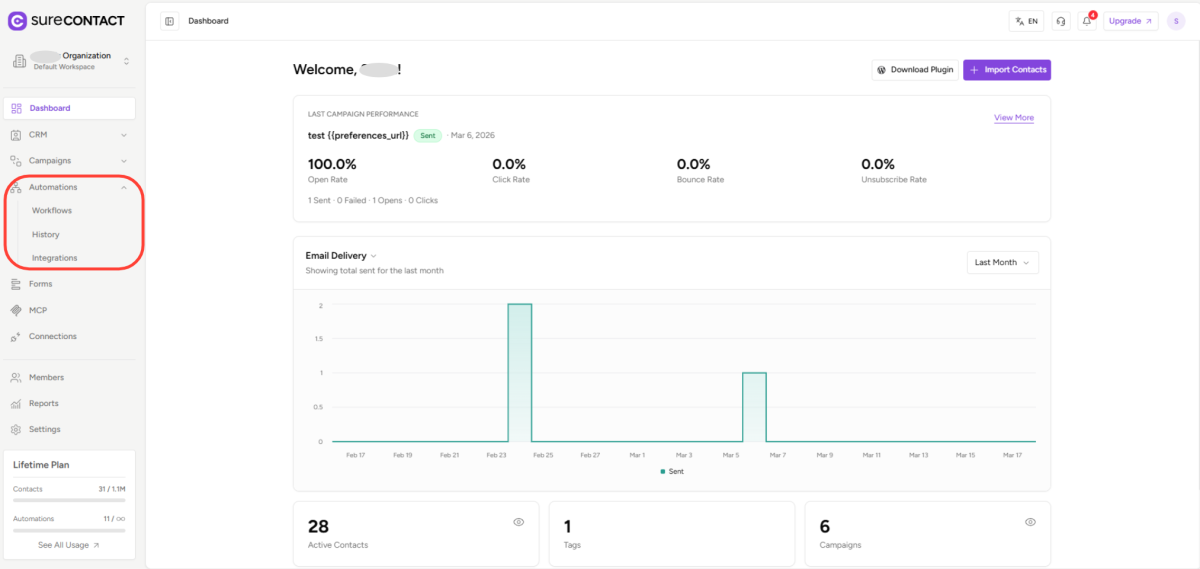This screenshot has width=1200, height=569.
Task: Open History under Automations
Action: 46,234
